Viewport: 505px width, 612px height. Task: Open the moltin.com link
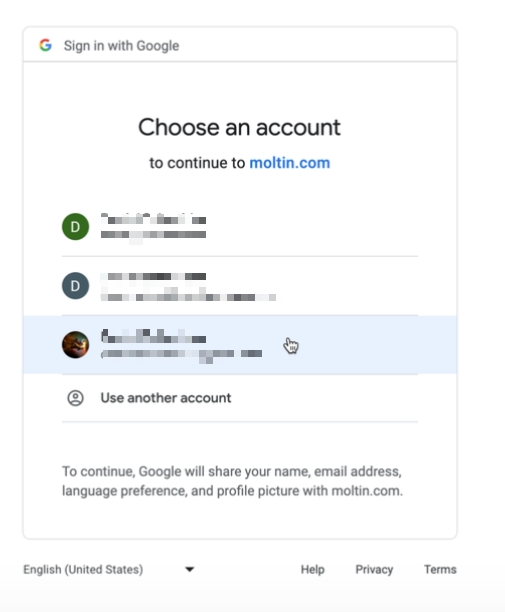tap(290, 163)
